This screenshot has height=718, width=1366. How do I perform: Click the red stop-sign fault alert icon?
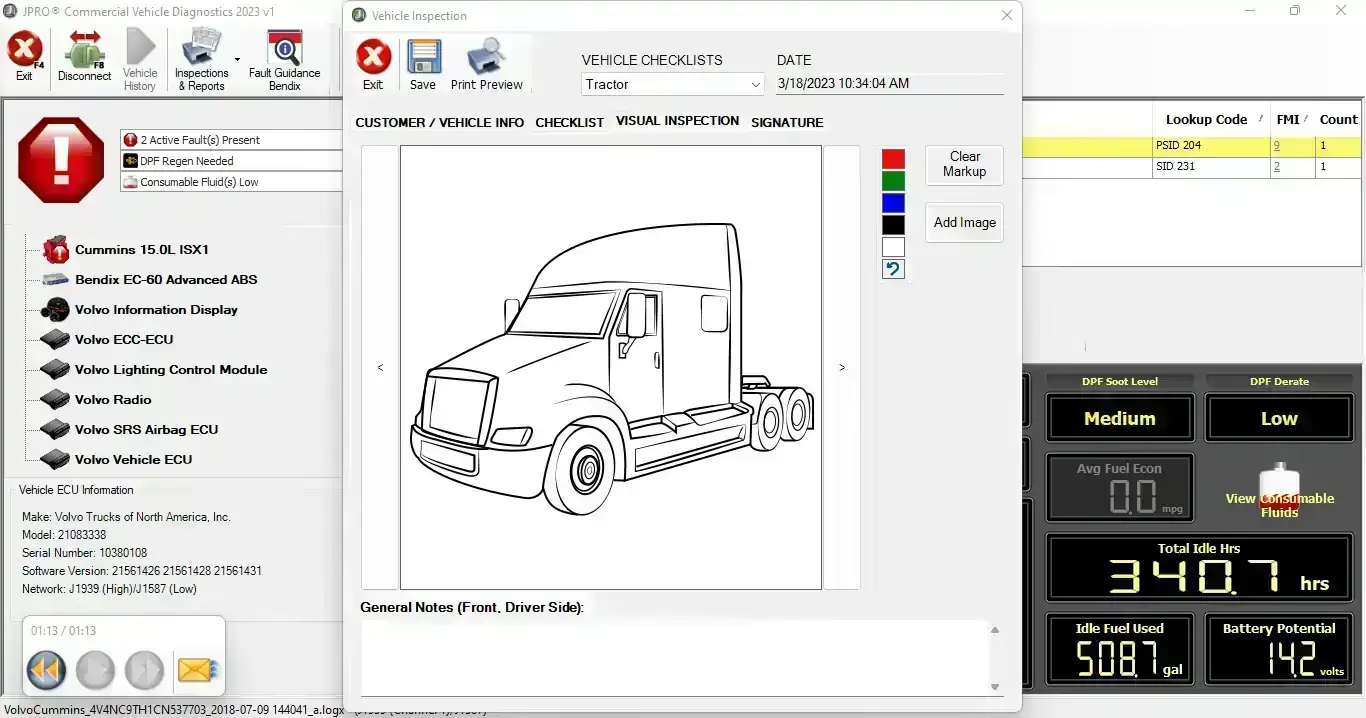tap(61, 160)
